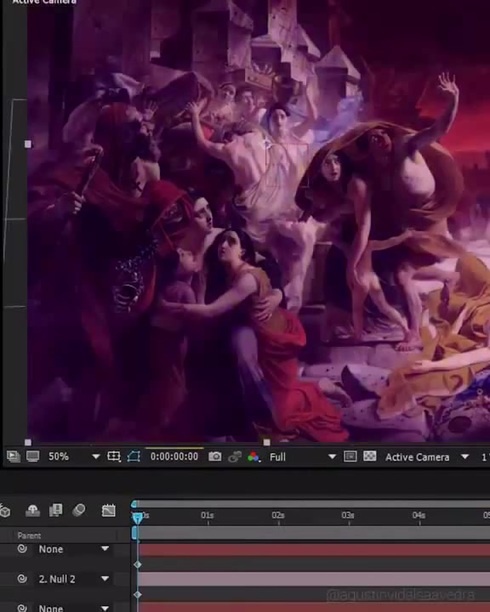Toggle Always Preview This View icon
The height and width of the screenshot is (612, 490).
pos(13,456)
